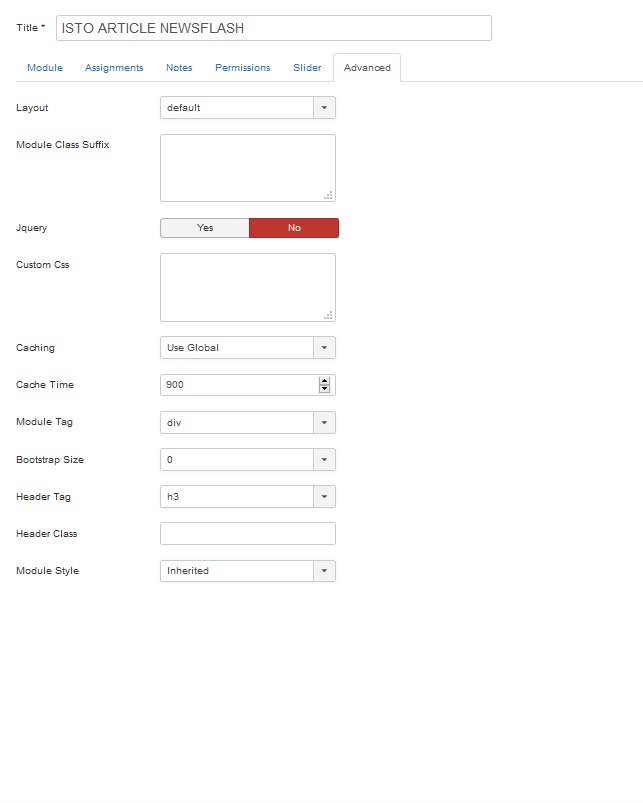Screen dimensions: 643x803
Task: Expand the Caching dropdown
Action: click(248, 348)
